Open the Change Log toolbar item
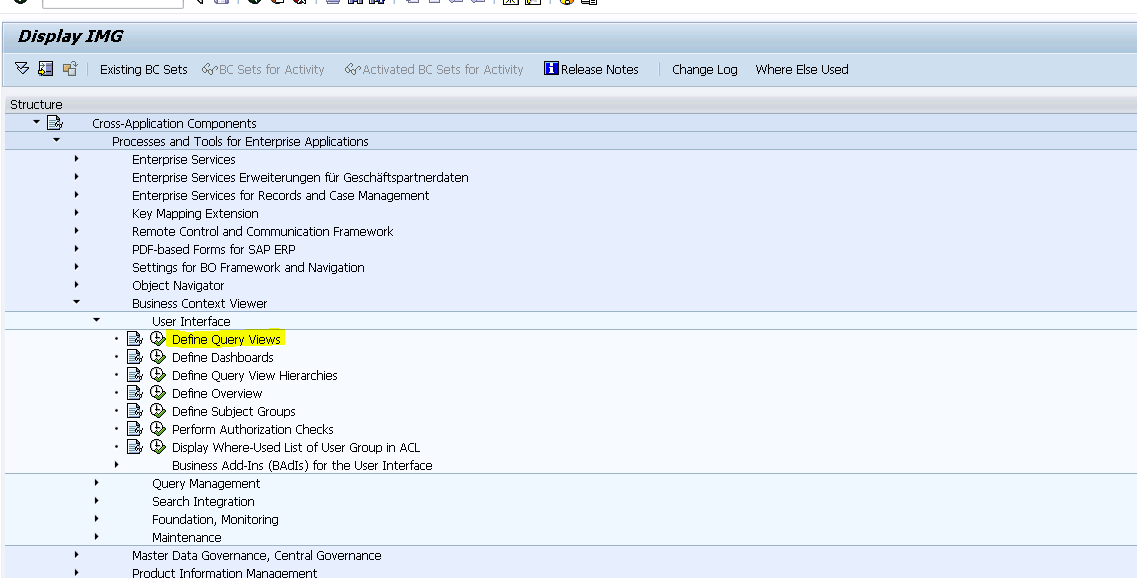Image resolution: width=1137 pixels, height=578 pixels. click(x=704, y=69)
